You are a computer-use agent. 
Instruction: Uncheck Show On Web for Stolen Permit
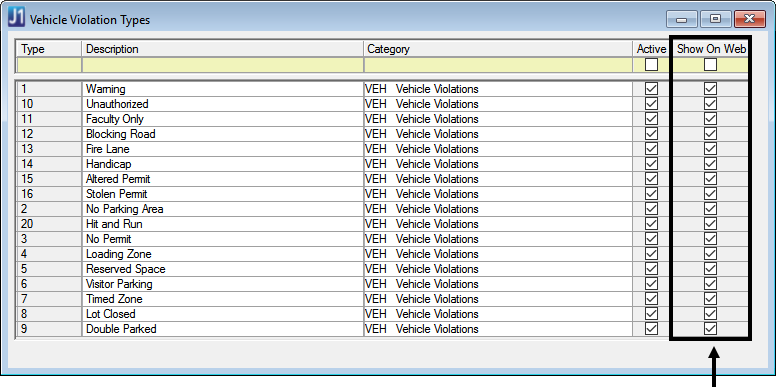711,194
